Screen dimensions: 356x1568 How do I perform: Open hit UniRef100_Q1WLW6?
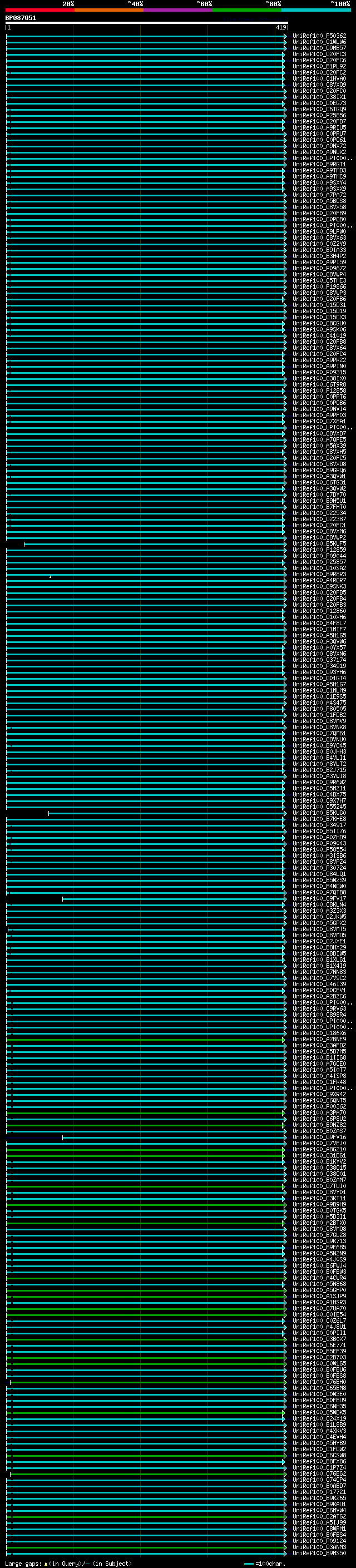click(319, 42)
